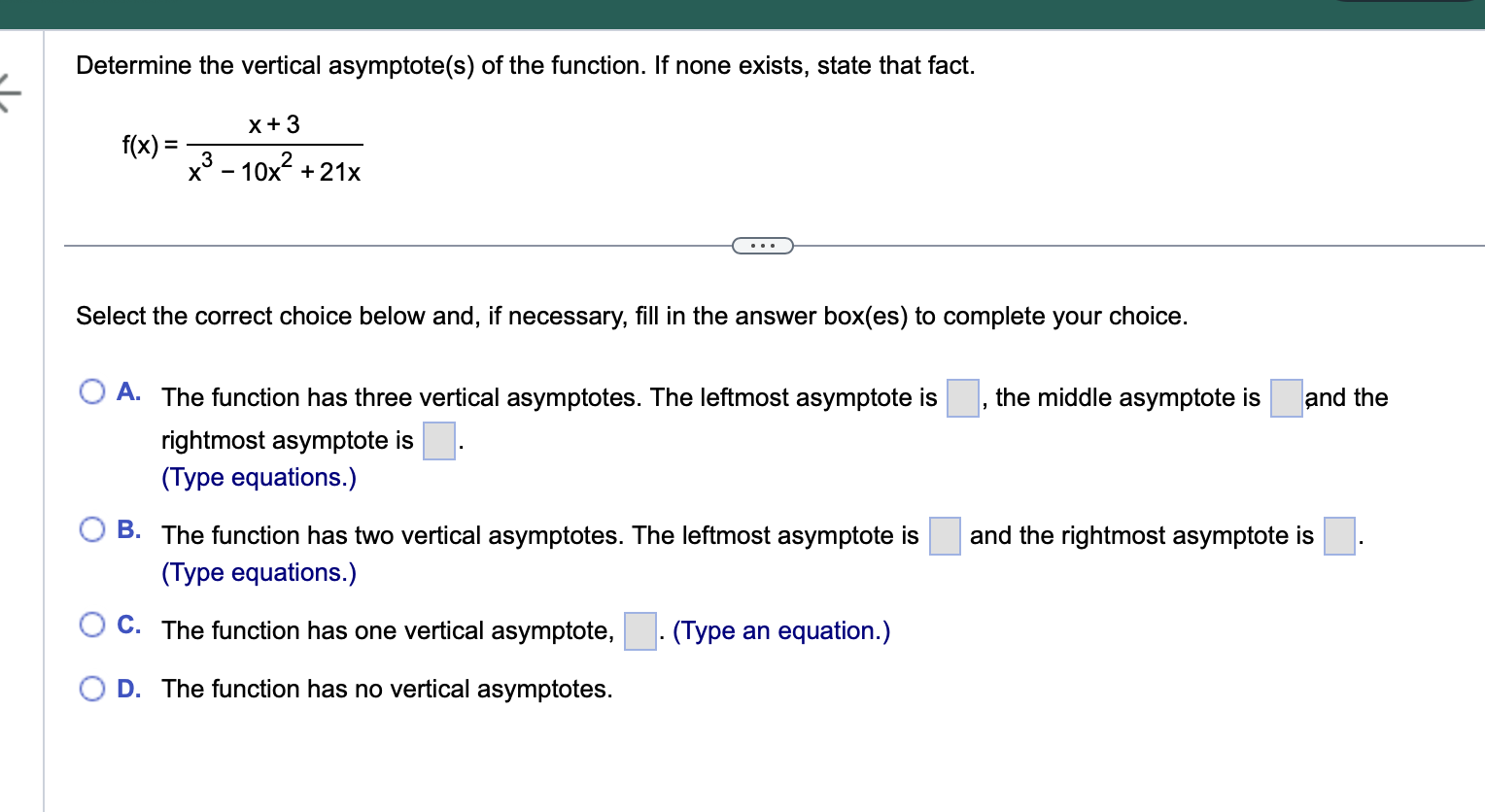1485x812 pixels.
Task: Click the leftmost asymptote answer box in choice A
Action: [x=961, y=398]
